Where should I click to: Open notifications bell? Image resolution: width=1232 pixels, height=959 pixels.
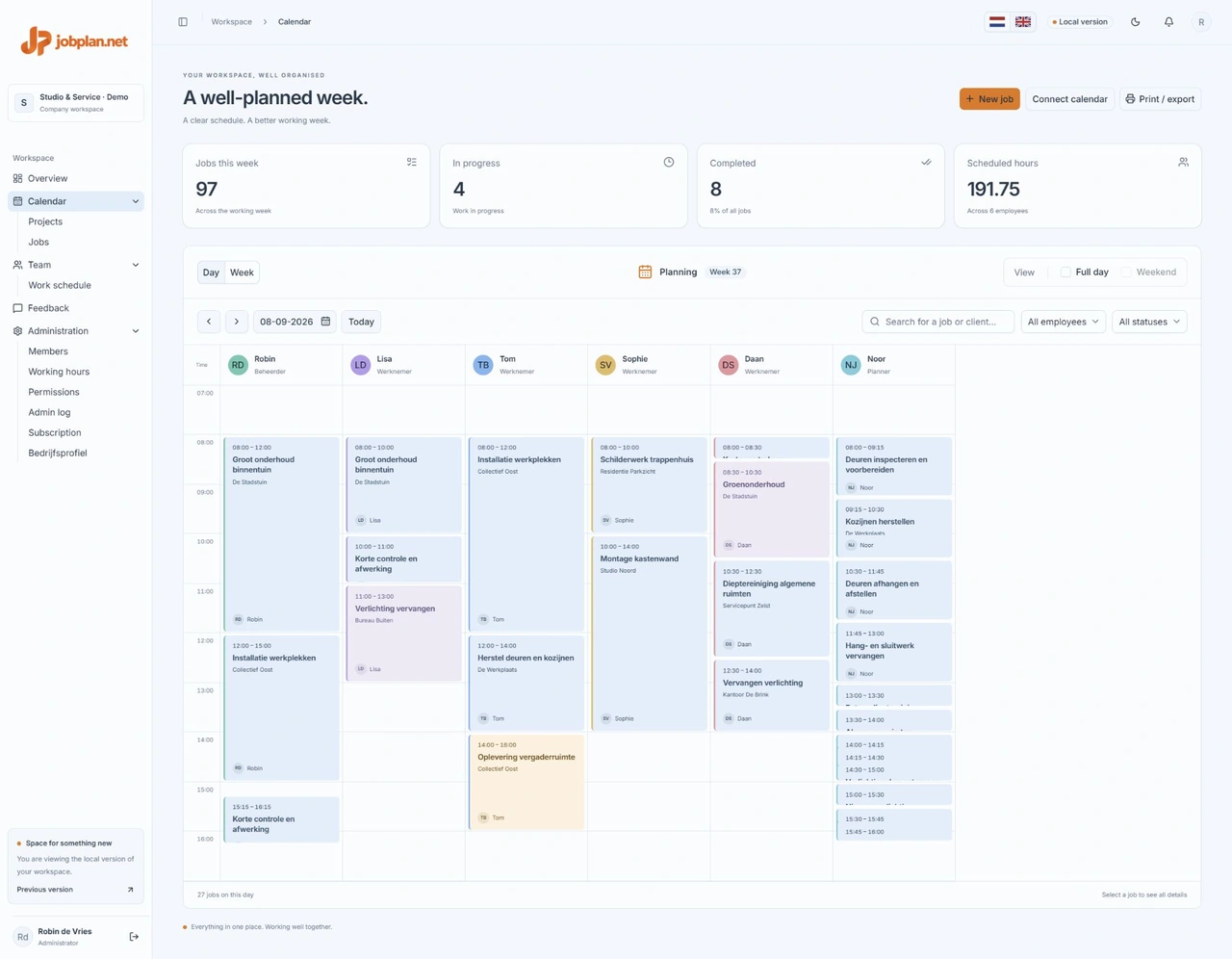tap(1168, 22)
